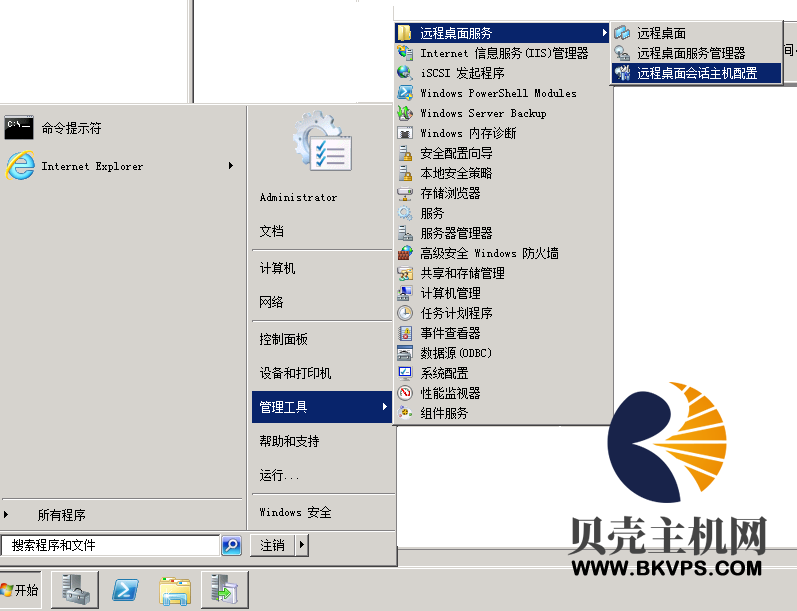
Task: Click the 命令提示符 command prompt icon
Action: click(20, 128)
